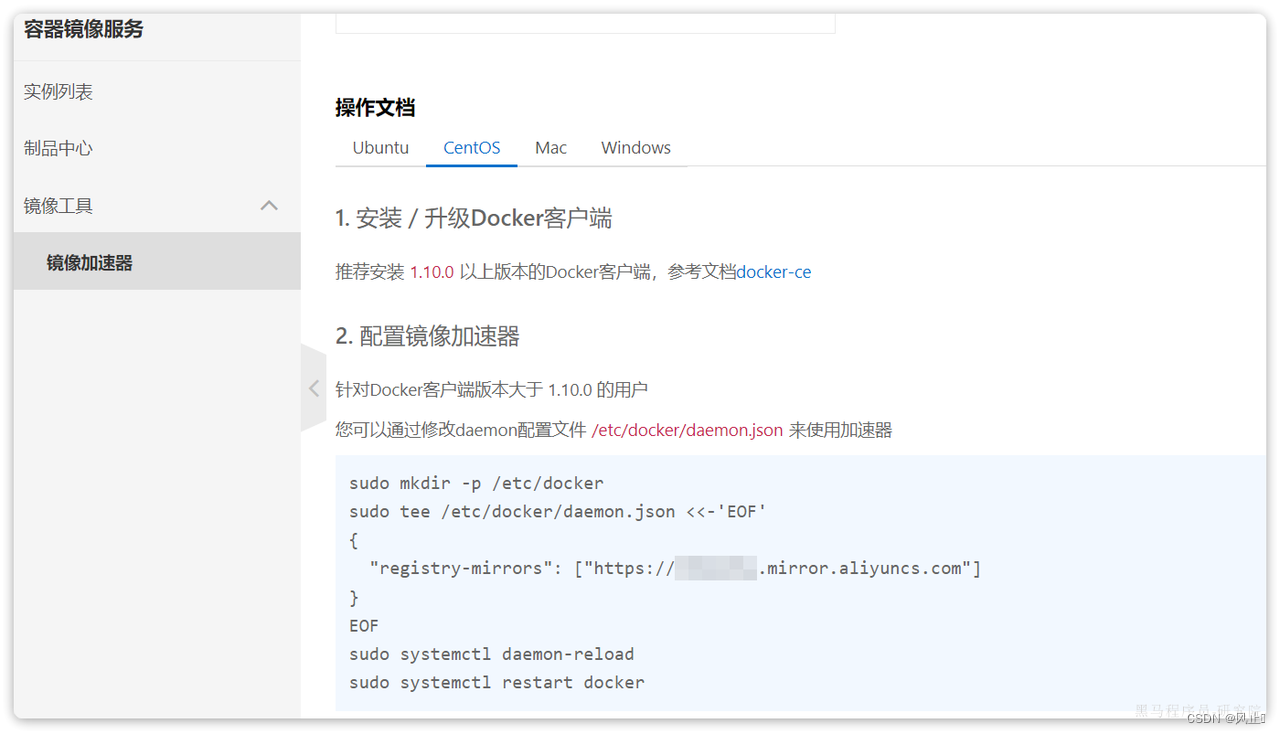Screen dimensions: 1280x734
Task: Open 实例列表 from the sidebar
Action: [58, 91]
